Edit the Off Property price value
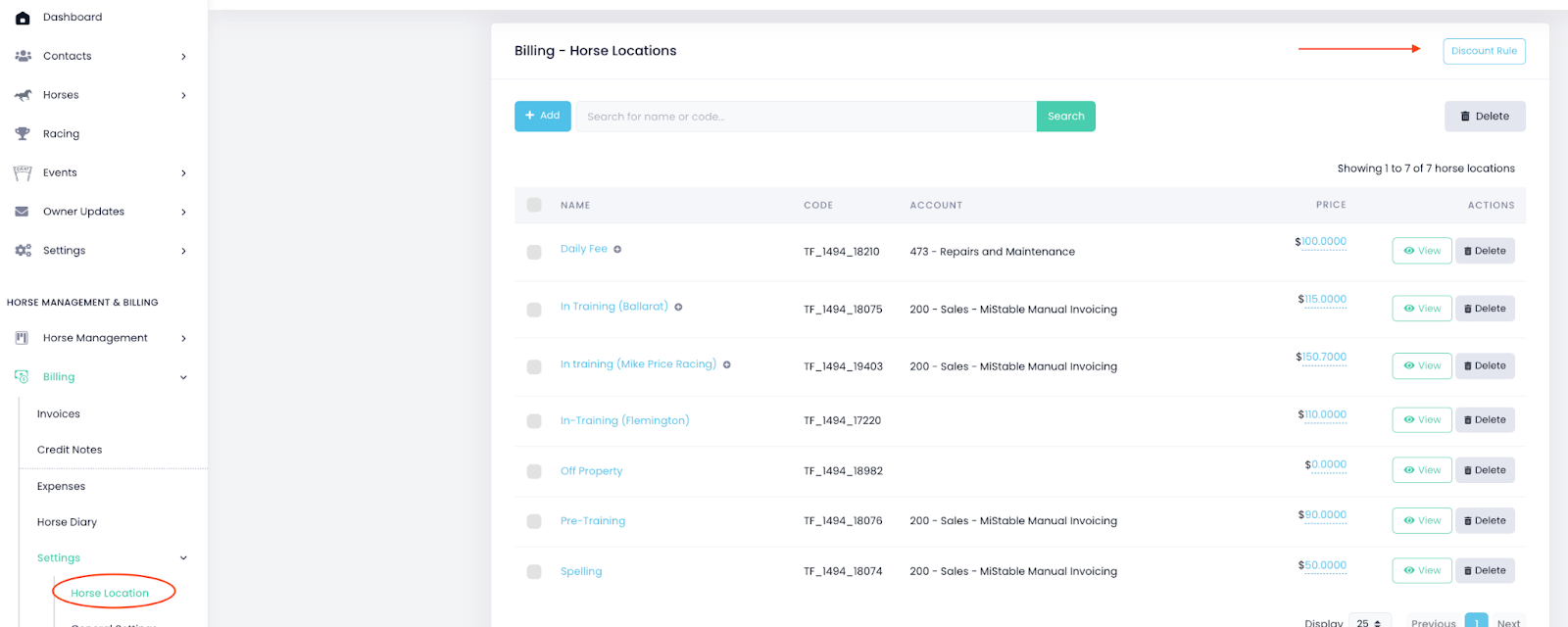 [x=1328, y=465]
